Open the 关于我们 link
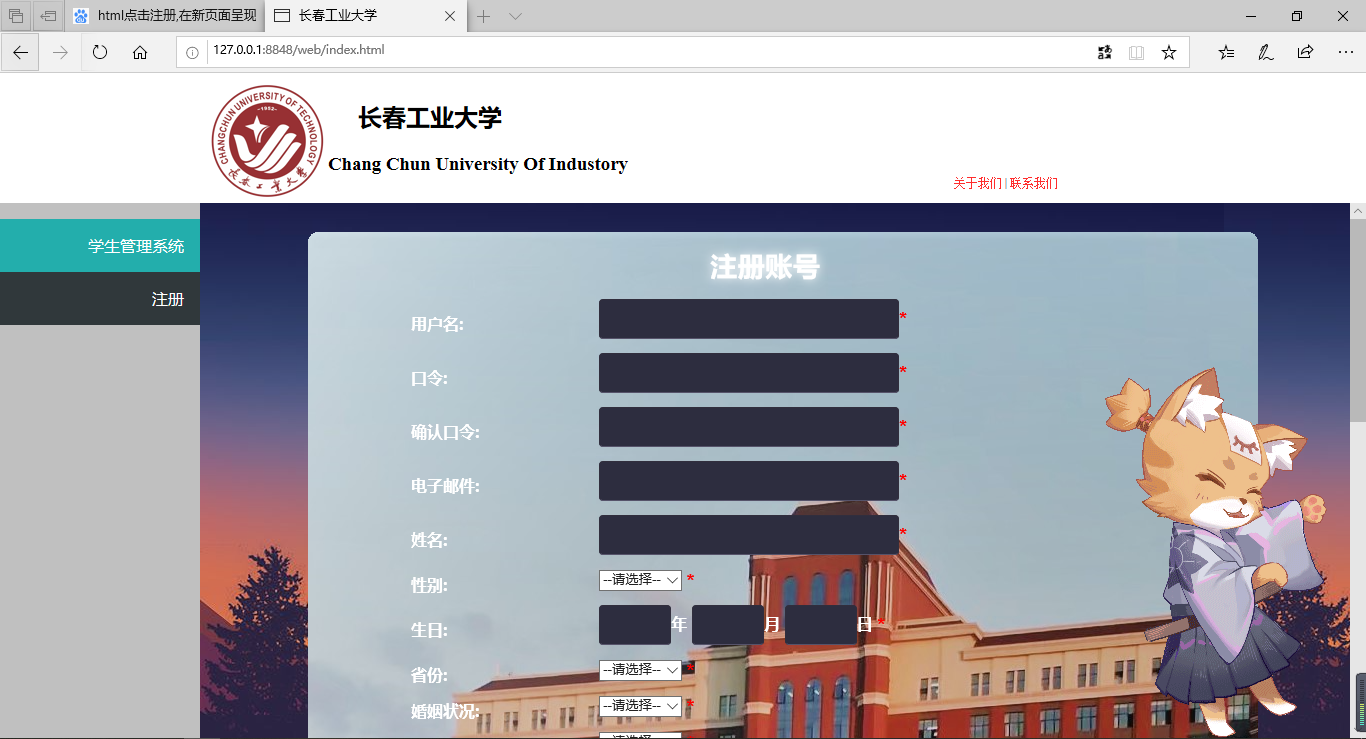Image resolution: width=1366 pixels, height=739 pixels. pos(977,184)
